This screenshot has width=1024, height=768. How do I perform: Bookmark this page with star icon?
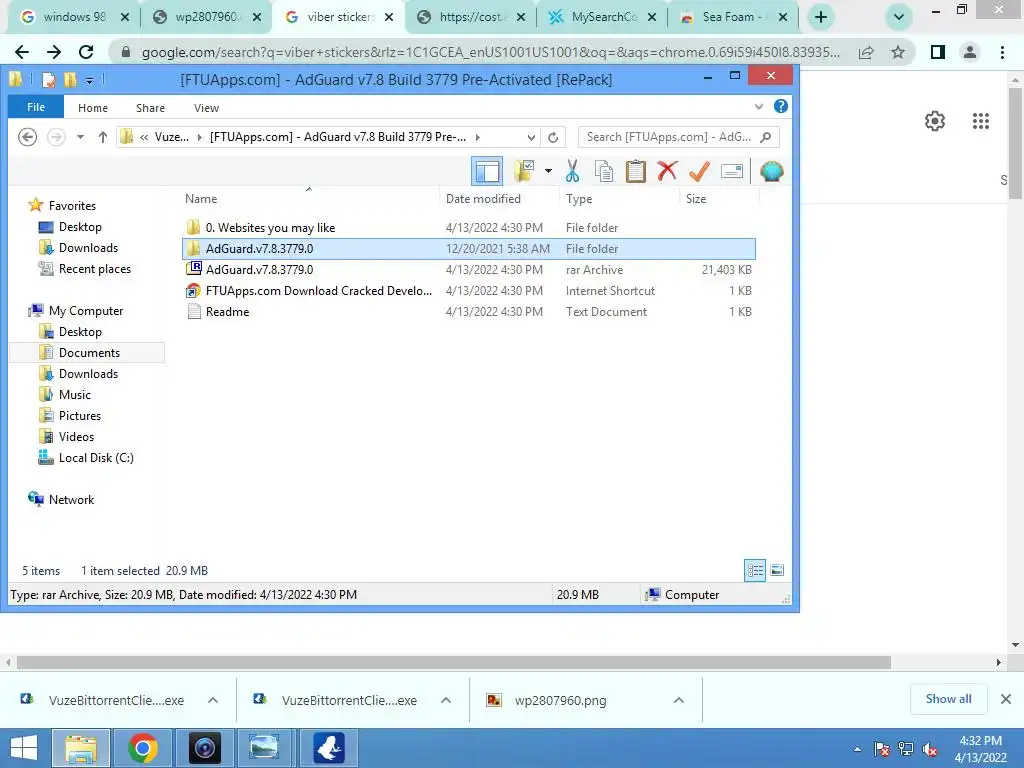(898, 52)
